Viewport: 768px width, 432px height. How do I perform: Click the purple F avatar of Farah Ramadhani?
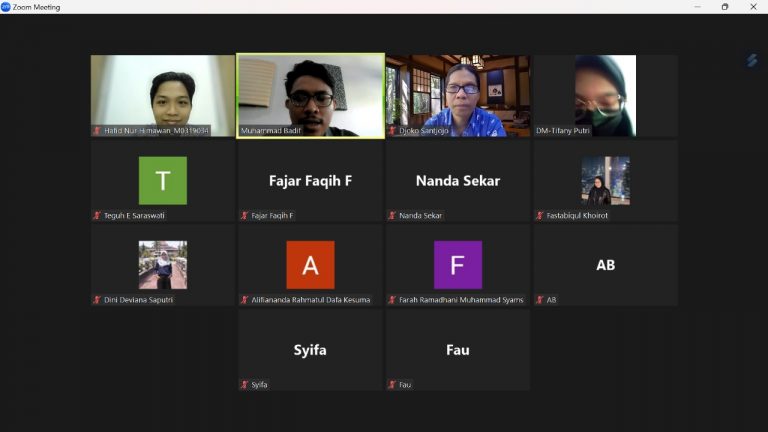(x=458, y=264)
